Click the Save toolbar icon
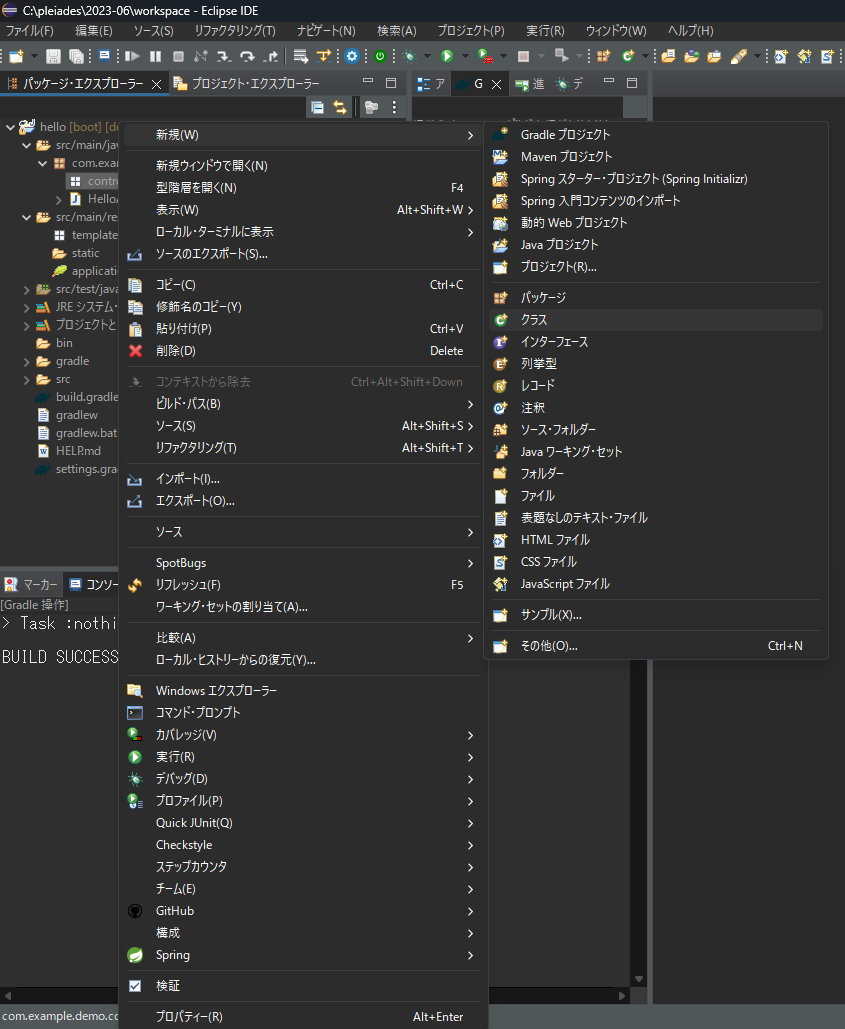The width and height of the screenshot is (845, 1029). click(x=51, y=56)
